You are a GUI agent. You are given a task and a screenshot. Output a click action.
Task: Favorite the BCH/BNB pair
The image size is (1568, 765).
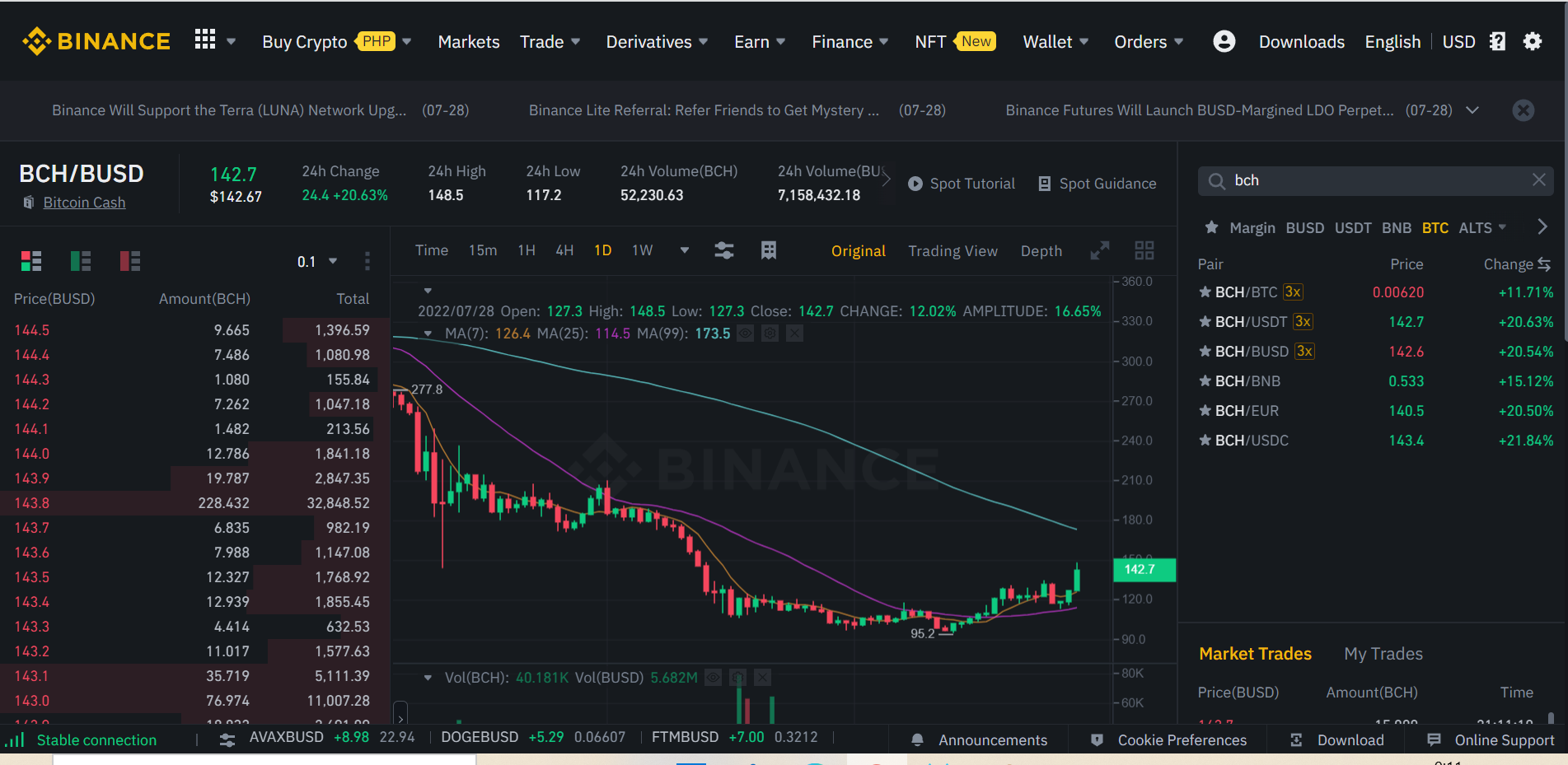click(x=1205, y=381)
